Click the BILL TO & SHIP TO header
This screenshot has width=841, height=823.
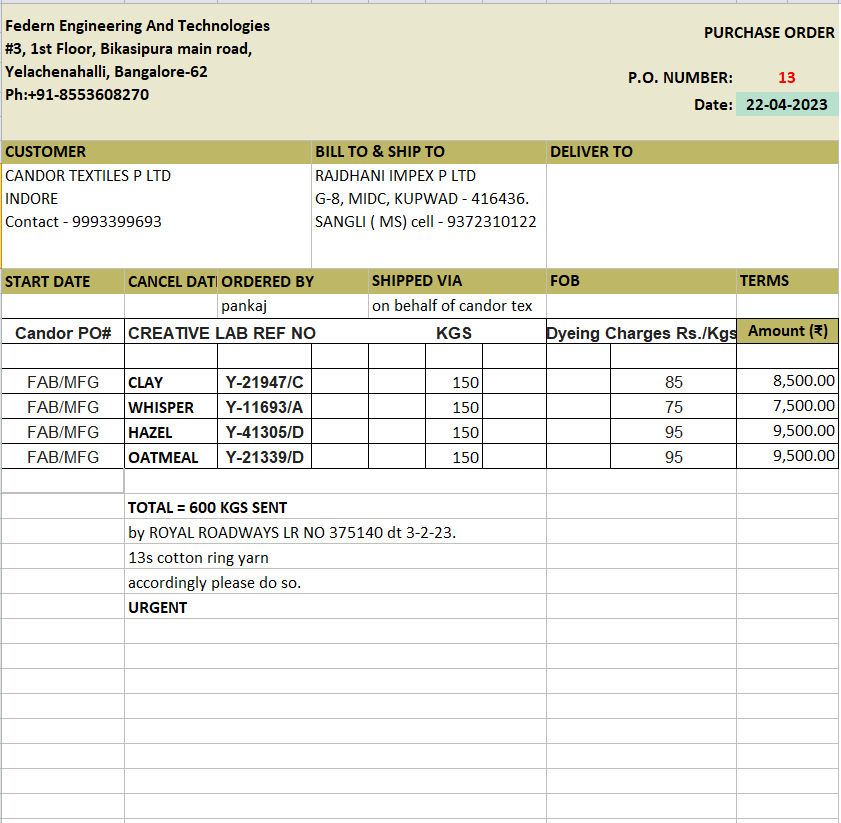(429, 152)
